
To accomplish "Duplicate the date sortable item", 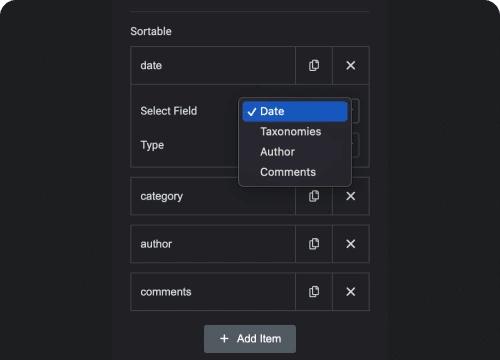I will pos(314,65).
